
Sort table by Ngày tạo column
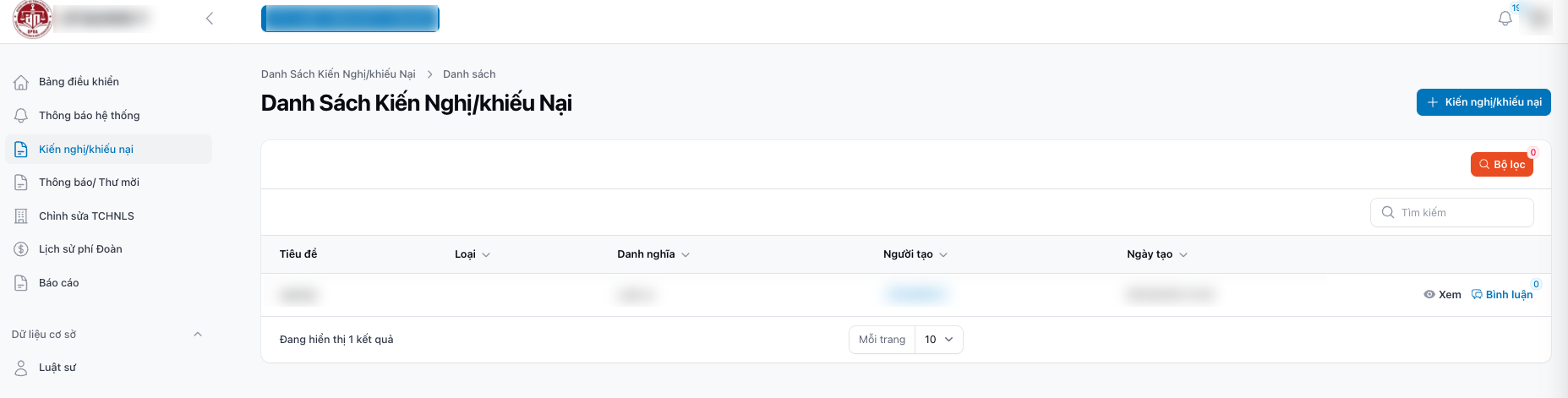[1156, 254]
